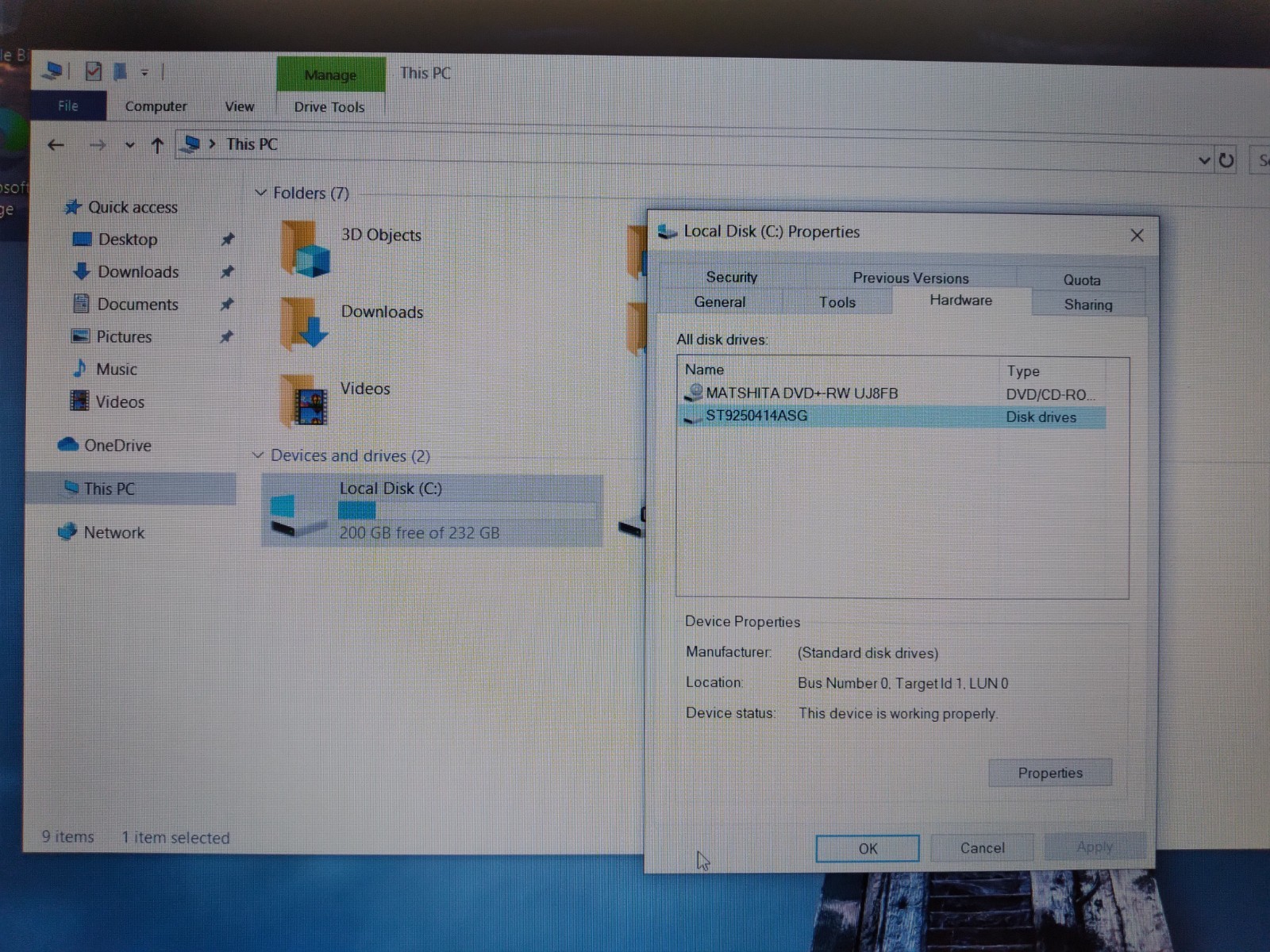Open the Security tab
This screenshot has height=952, width=1270.
pyautogui.click(x=732, y=277)
